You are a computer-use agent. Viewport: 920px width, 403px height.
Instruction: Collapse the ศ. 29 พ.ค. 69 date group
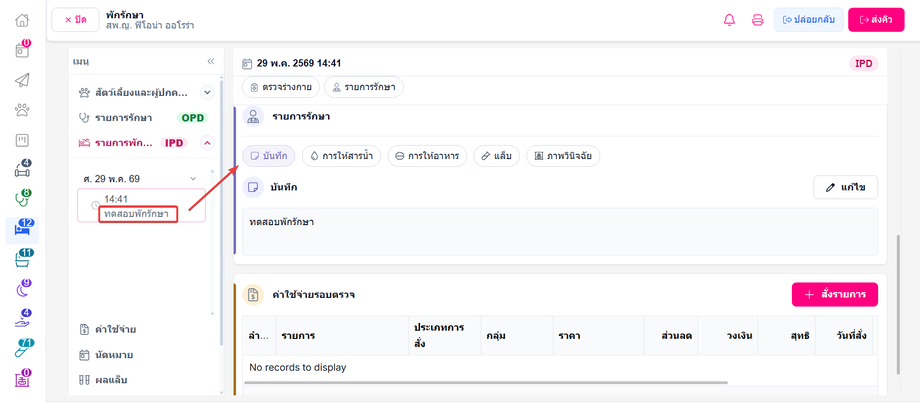pos(193,178)
